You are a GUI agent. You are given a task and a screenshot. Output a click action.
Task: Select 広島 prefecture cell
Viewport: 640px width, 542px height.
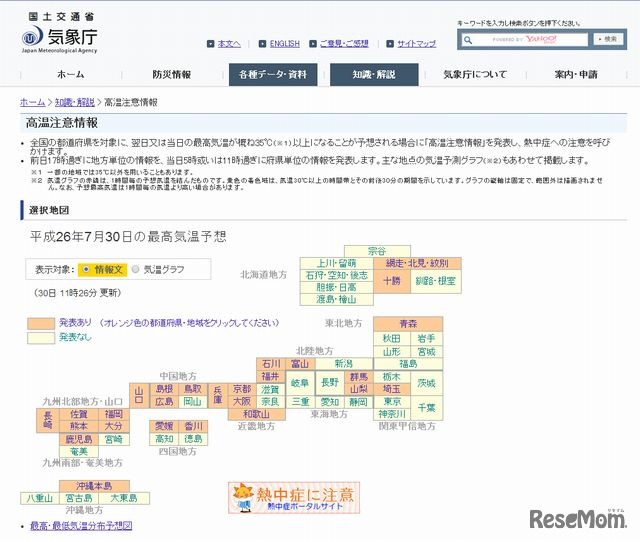164,402
